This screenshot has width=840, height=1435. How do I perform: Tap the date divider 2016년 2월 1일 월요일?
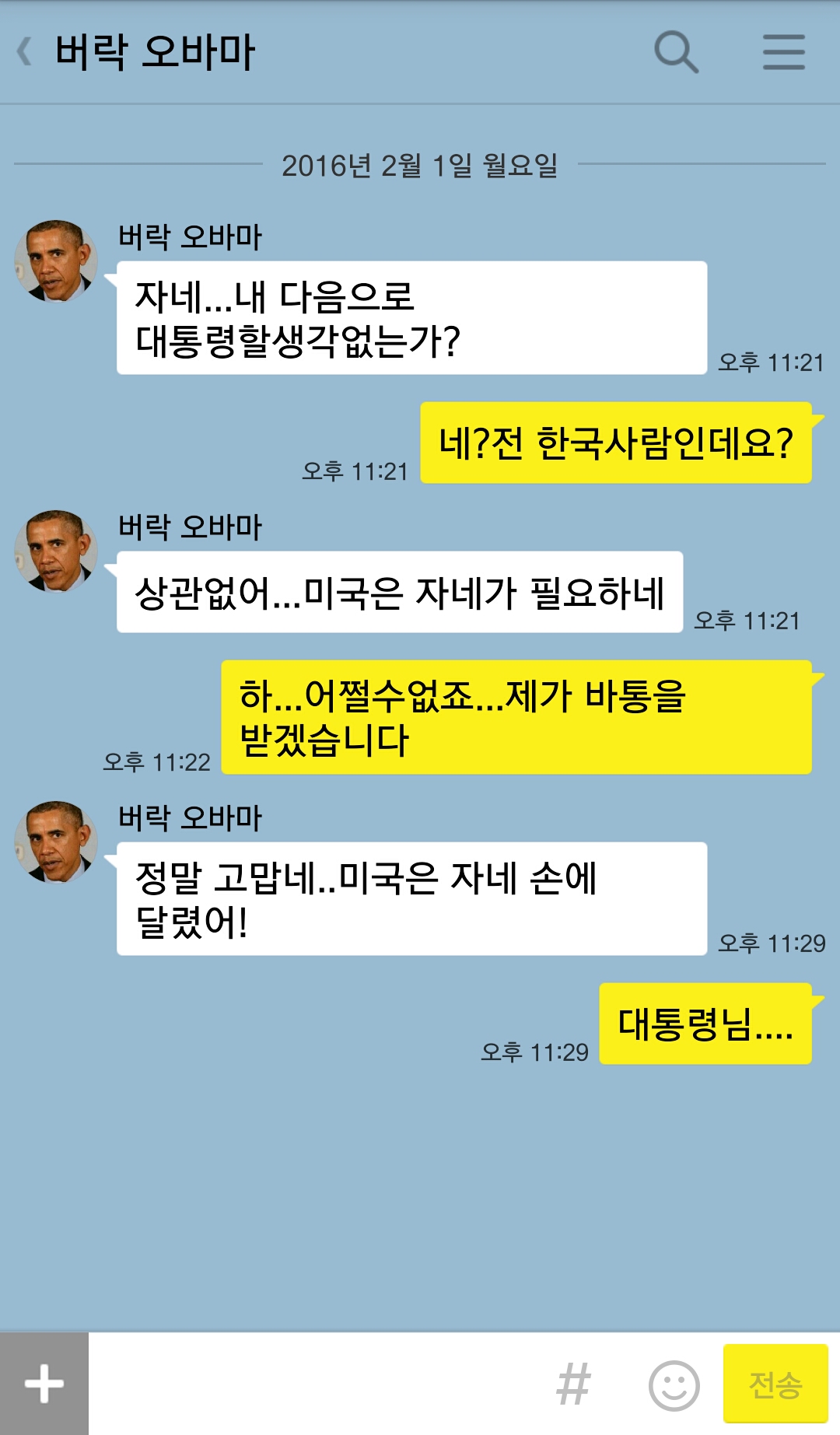click(420, 165)
